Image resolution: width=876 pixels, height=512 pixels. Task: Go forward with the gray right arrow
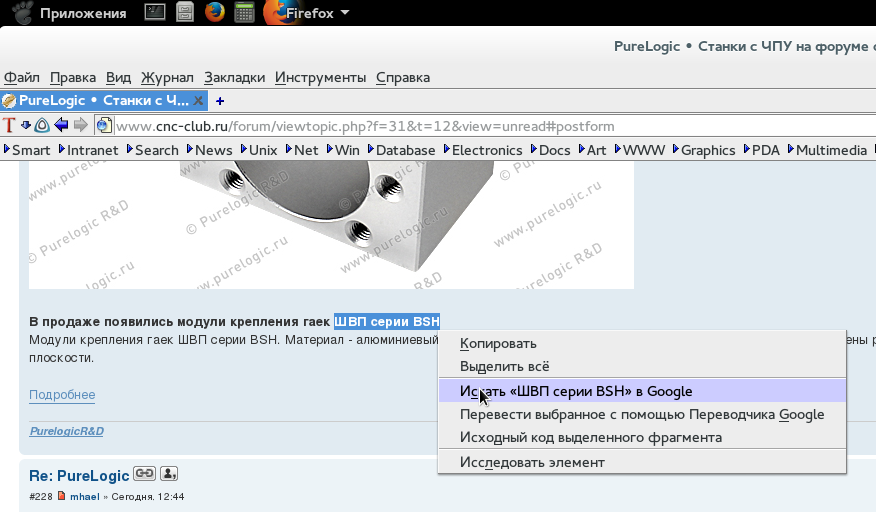(x=81, y=125)
